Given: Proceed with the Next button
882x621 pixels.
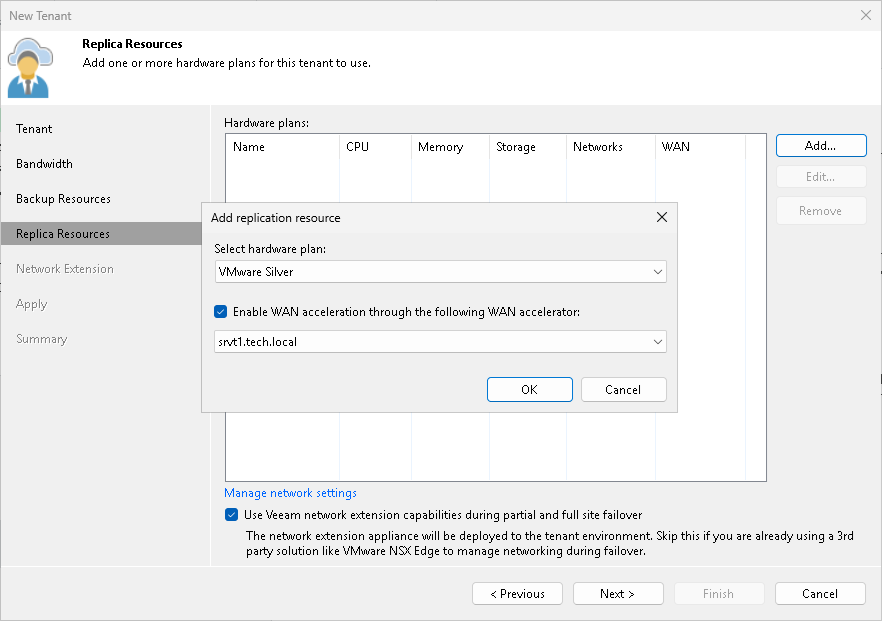Looking at the screenshot, I should point(618,593).
